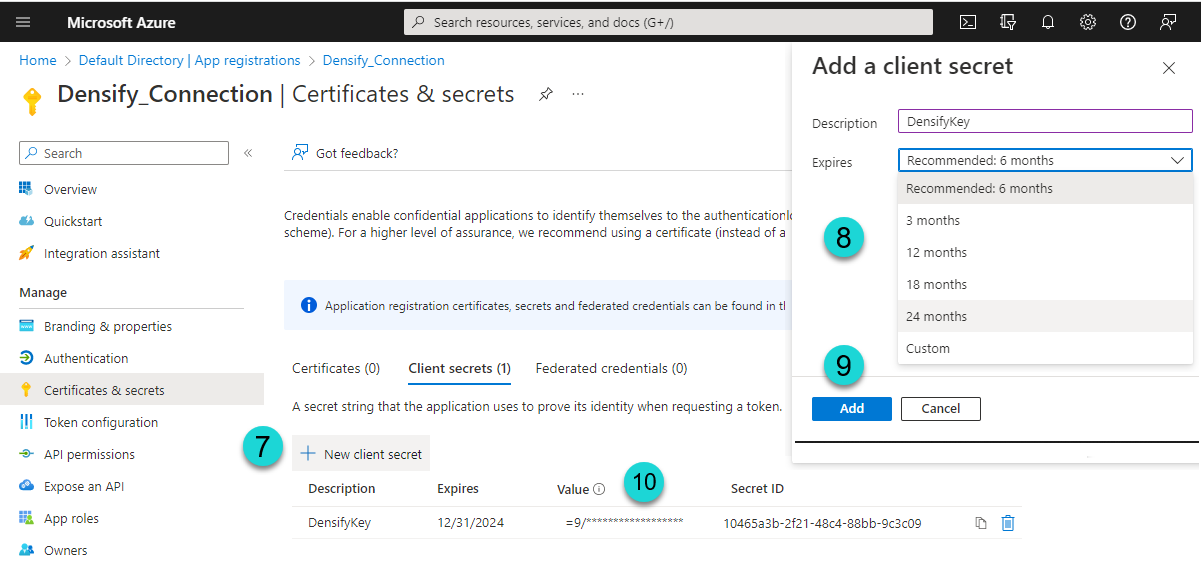1201x566 pixels.
Task: Click the Secret ID value 10465a3b-2f21-48c4-88bb-9c3c09
Action: (x=822, y=522)
